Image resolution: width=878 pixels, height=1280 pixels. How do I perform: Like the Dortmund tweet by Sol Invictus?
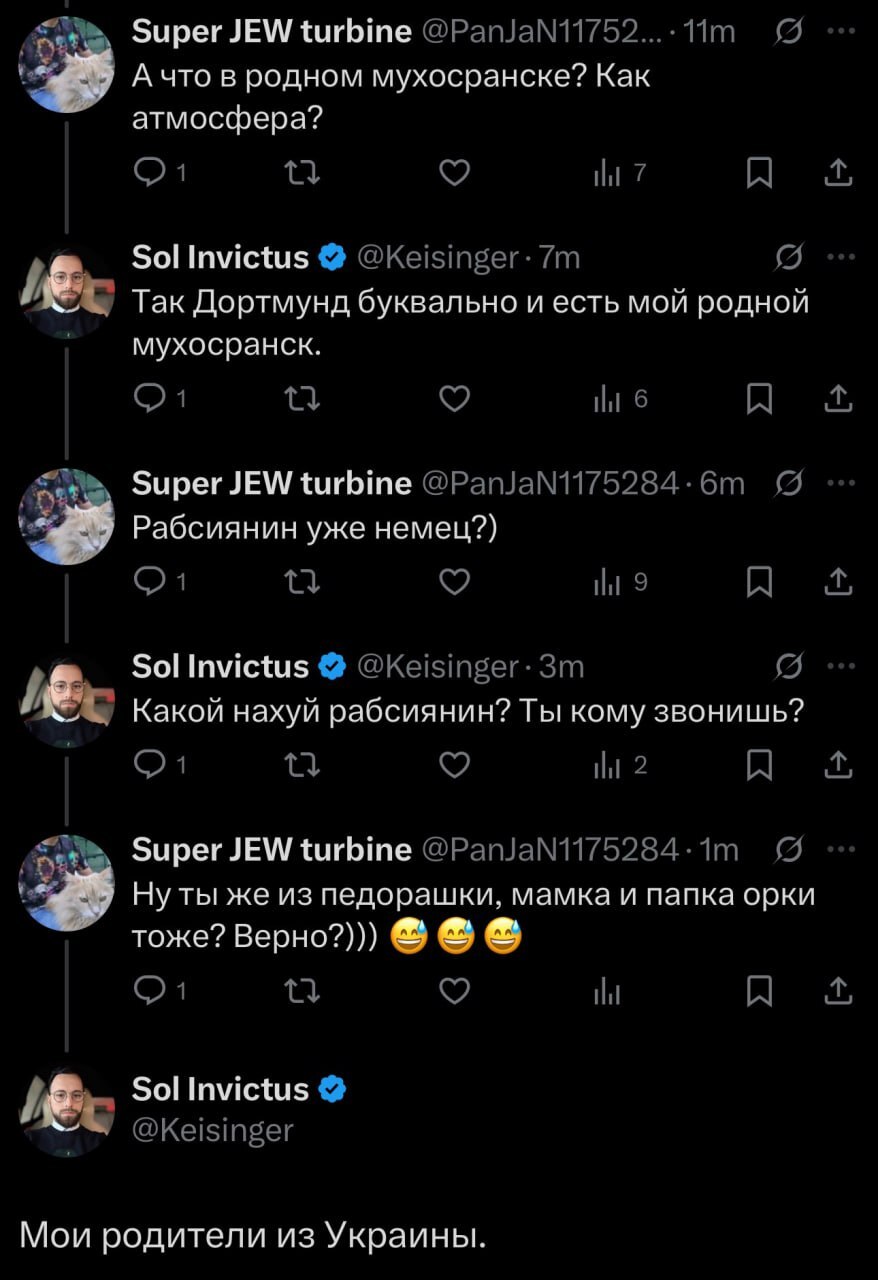point(455,400)
